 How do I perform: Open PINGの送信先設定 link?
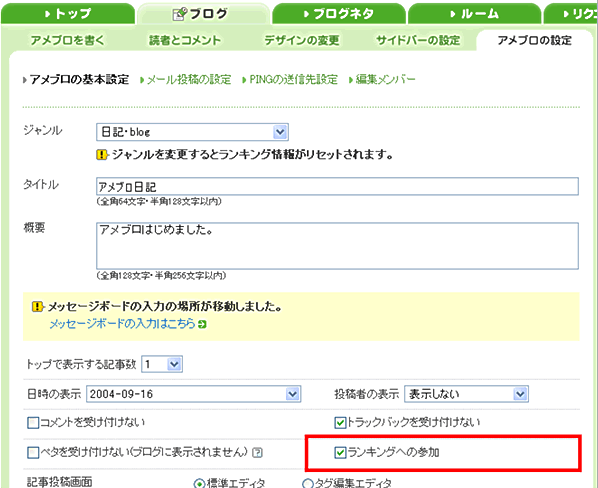(293, 79)
